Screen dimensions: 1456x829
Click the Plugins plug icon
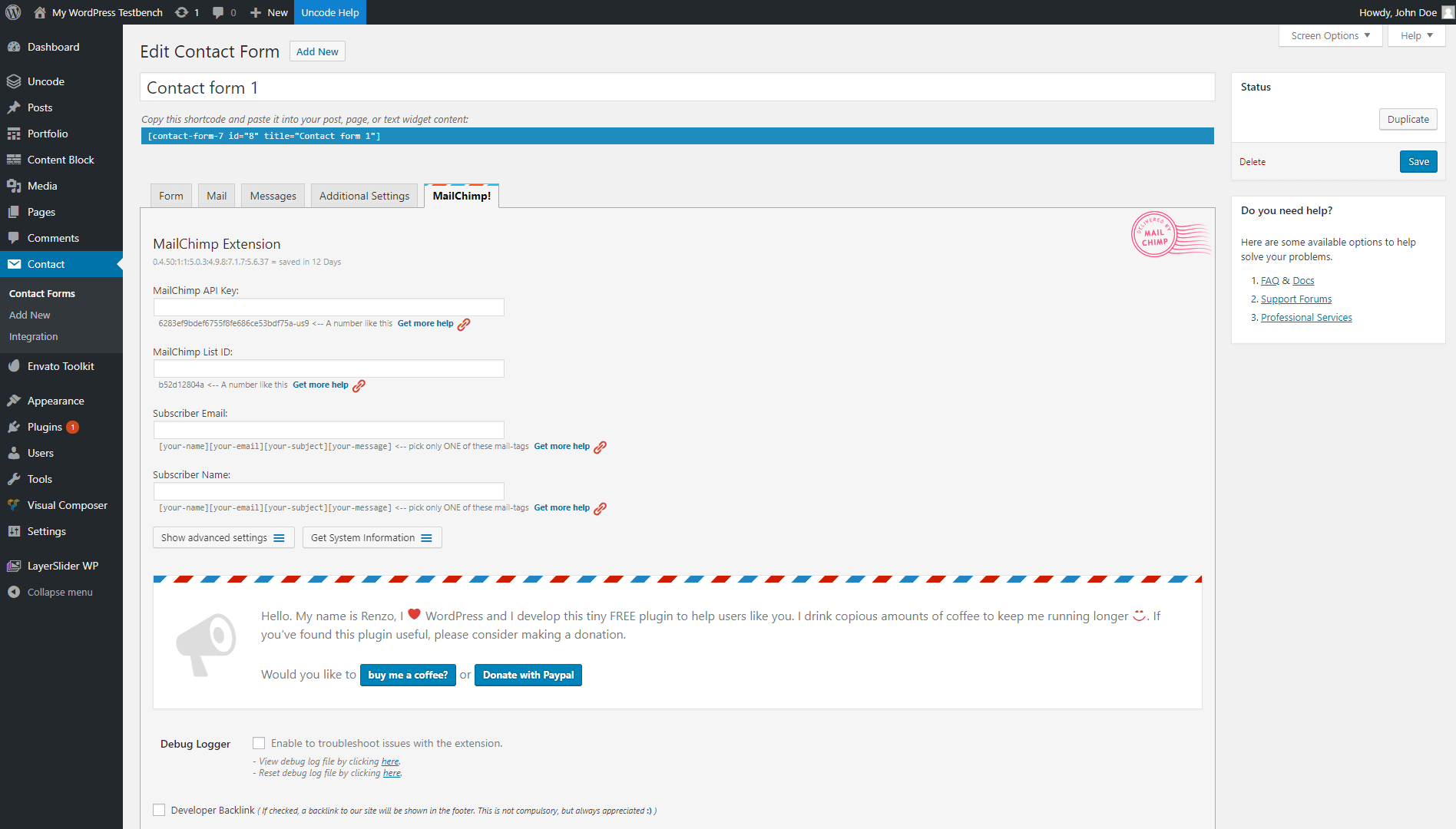click(x=14, y=427)
